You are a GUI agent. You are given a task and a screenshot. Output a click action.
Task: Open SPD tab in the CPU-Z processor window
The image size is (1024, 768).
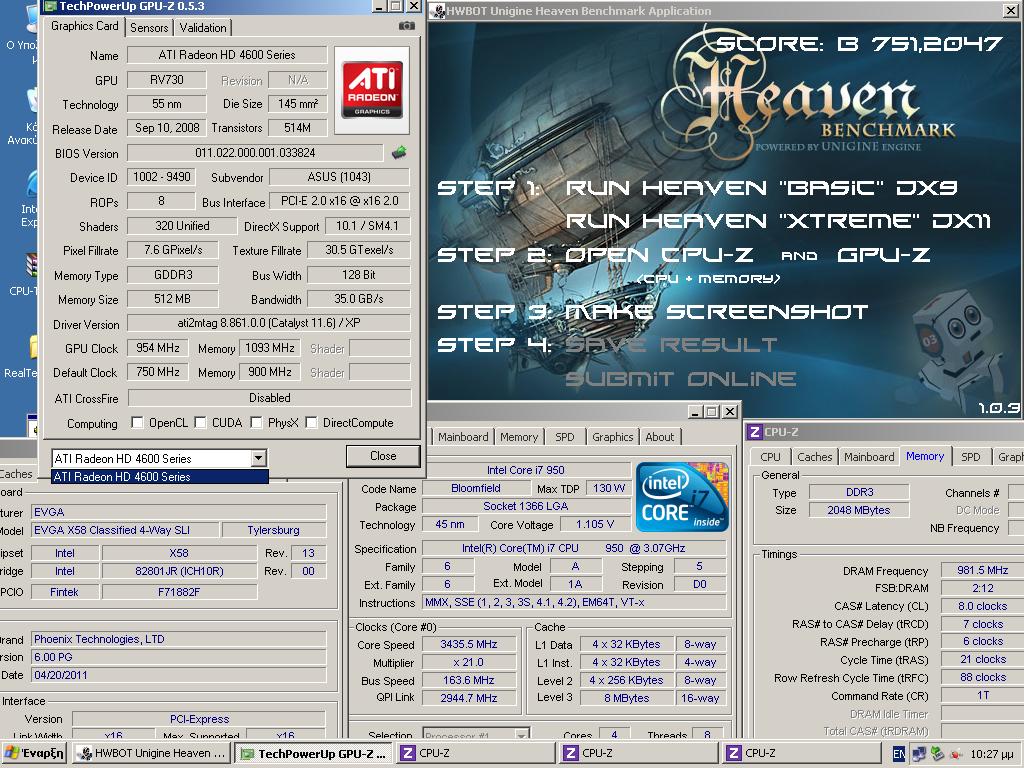tap(565, 437)
